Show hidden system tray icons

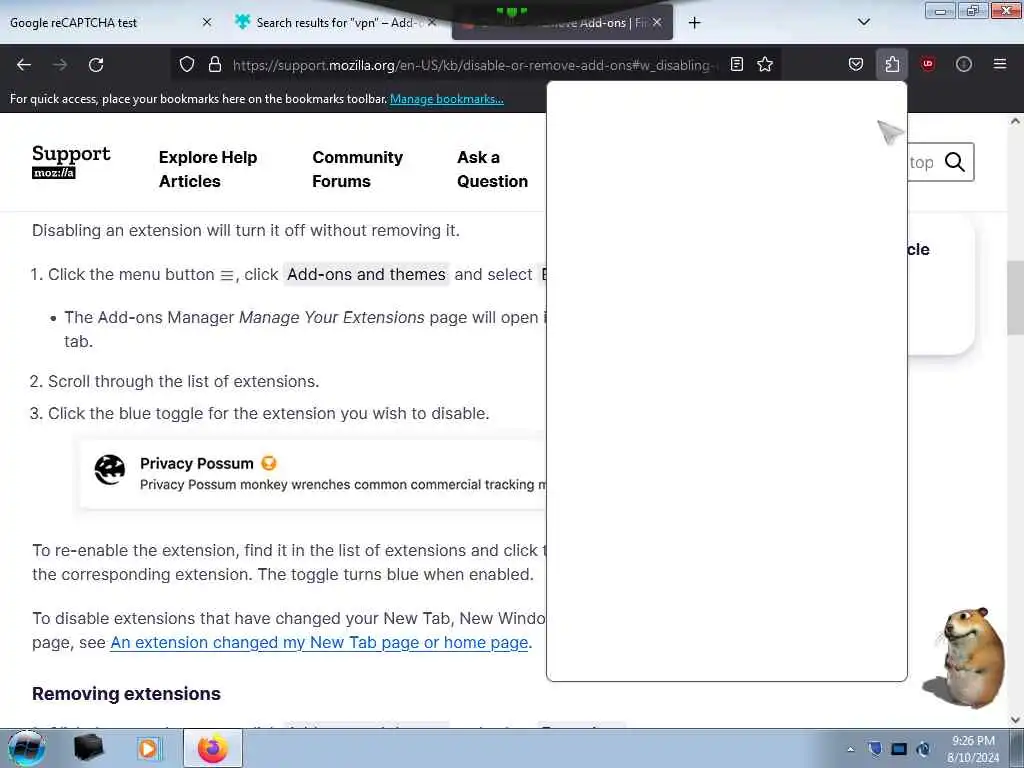point(850,749)
